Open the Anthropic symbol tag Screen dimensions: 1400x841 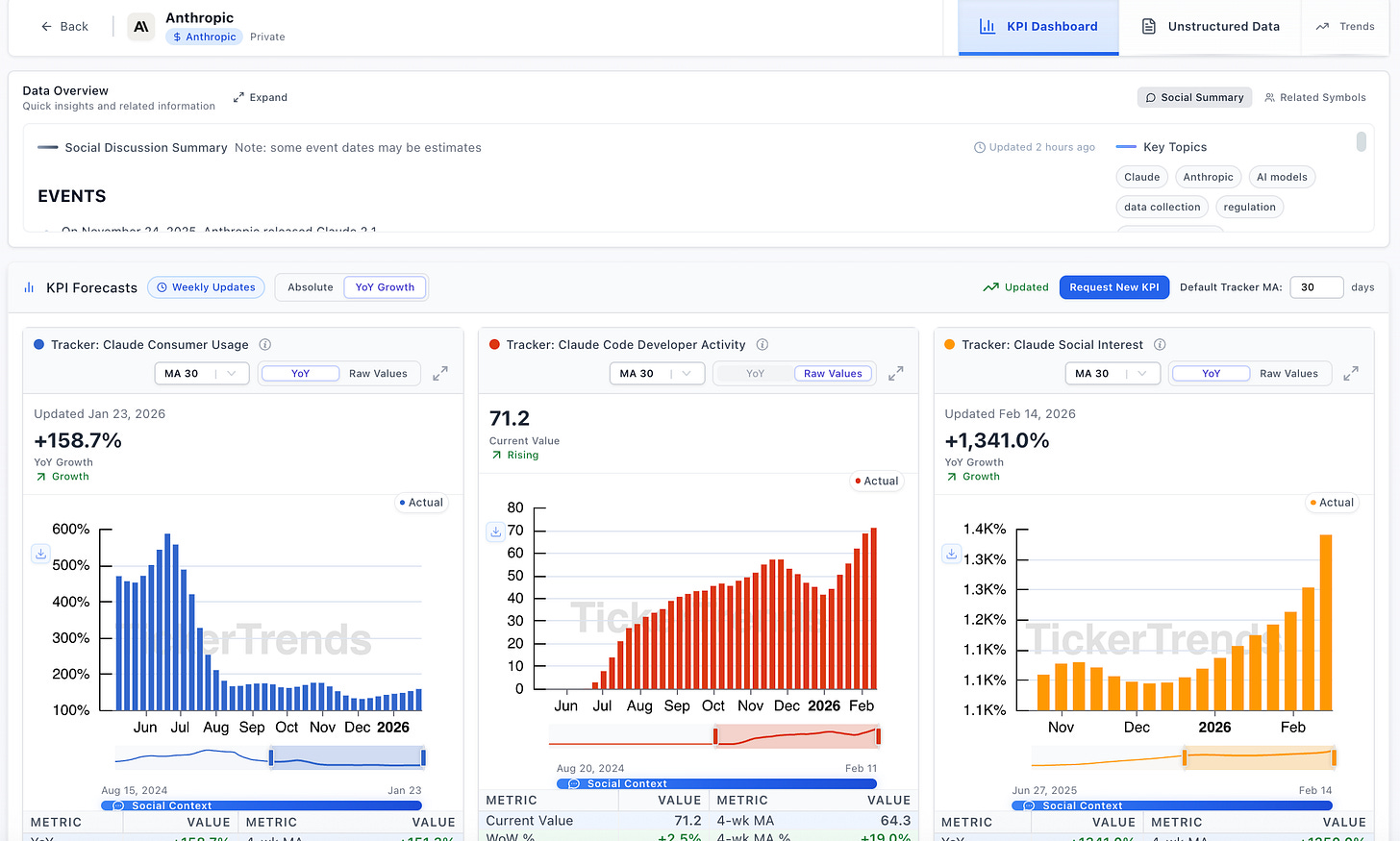[x=204, y=37]
